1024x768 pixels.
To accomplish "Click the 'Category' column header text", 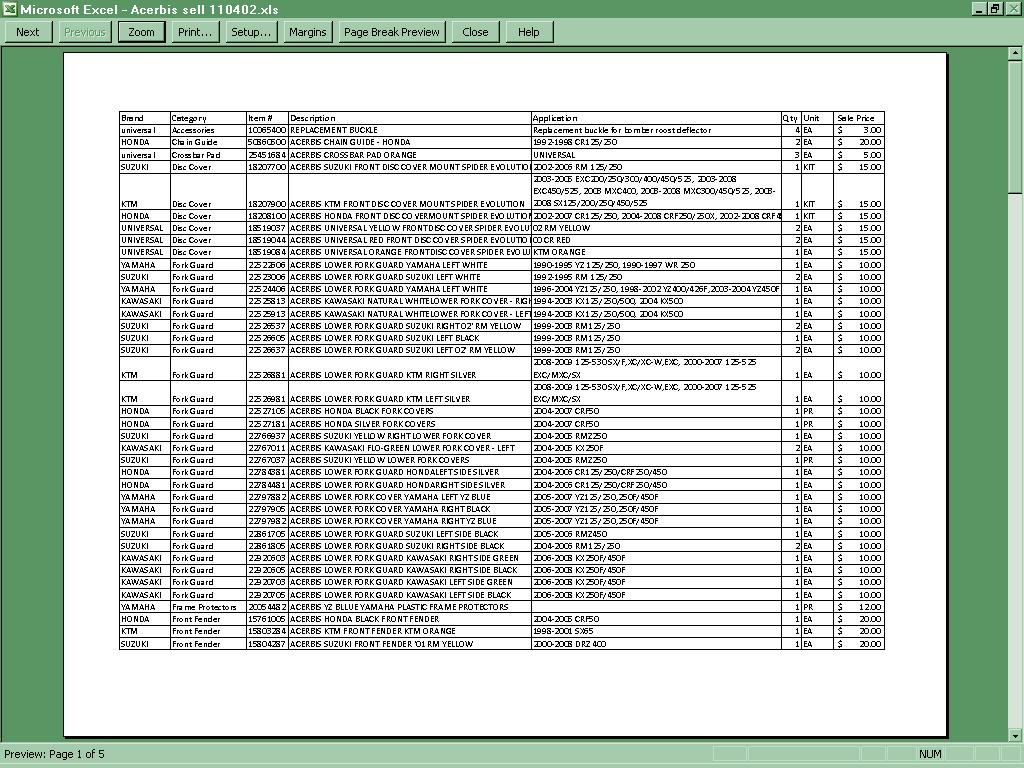I will click(x=189, y=118).
